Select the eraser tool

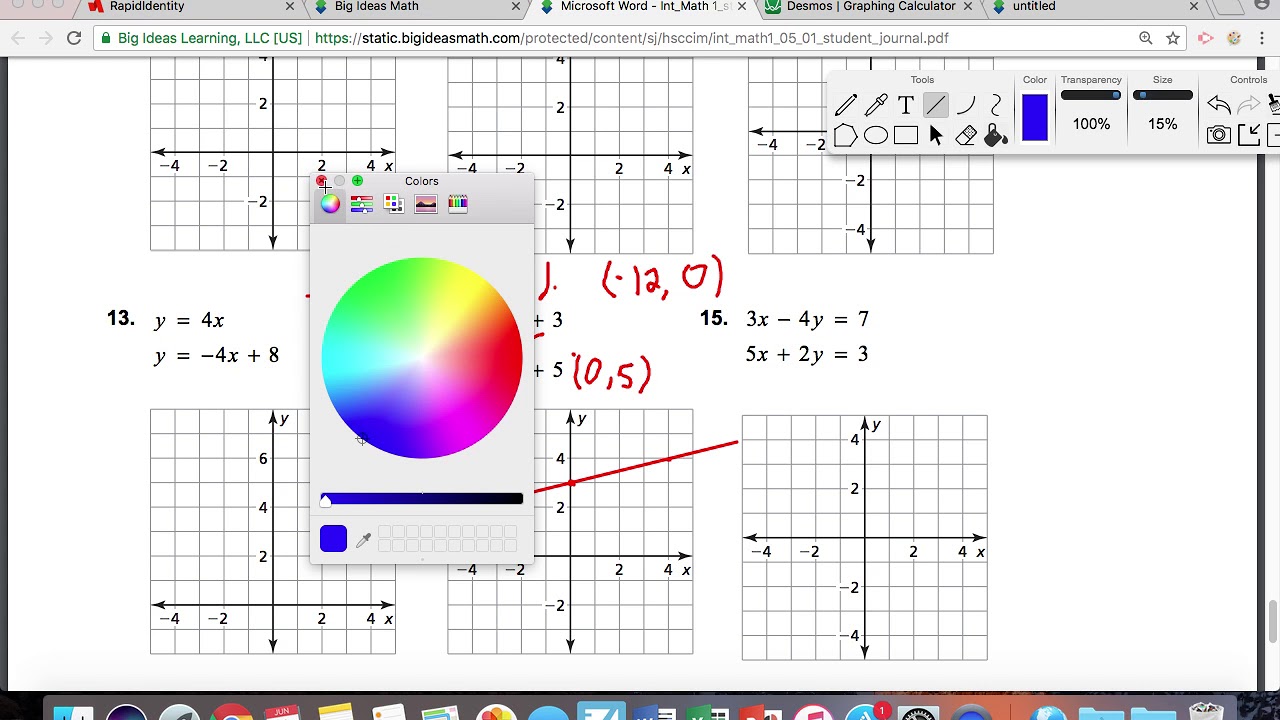tap(966, 135)
